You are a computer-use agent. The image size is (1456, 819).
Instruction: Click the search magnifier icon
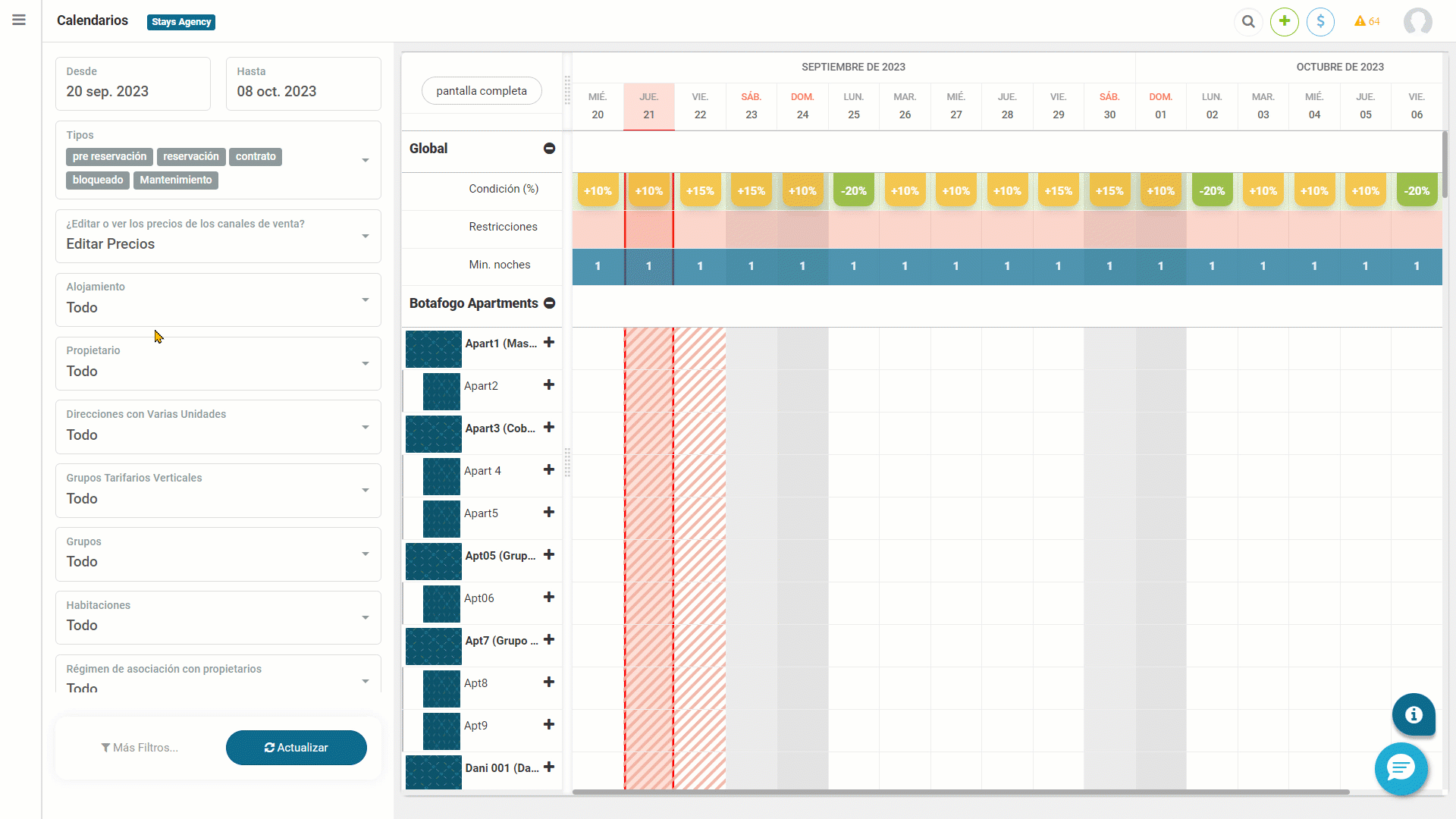[1248, 22]
